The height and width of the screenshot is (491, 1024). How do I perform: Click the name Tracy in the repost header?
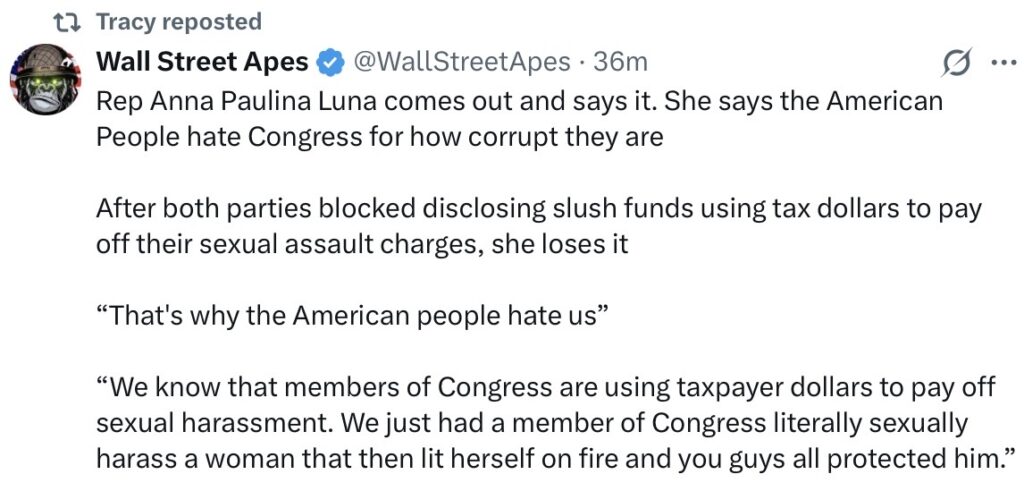(x=125, y=21)
